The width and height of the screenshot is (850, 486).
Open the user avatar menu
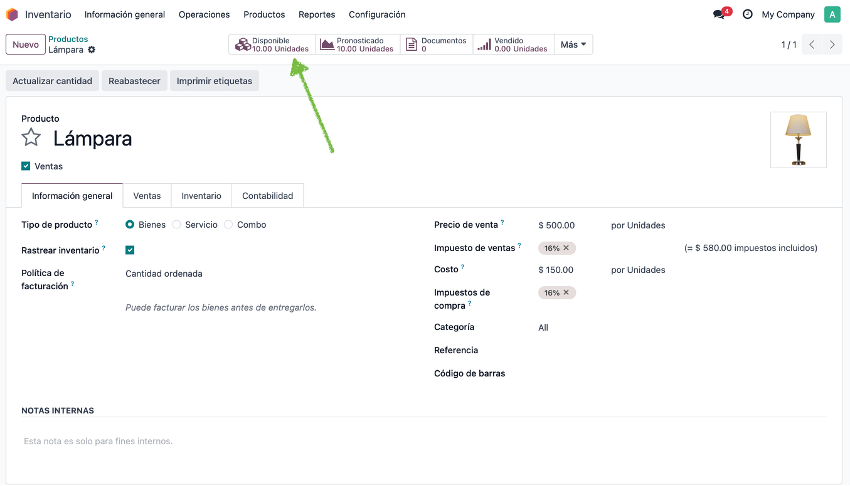[832, 15]
